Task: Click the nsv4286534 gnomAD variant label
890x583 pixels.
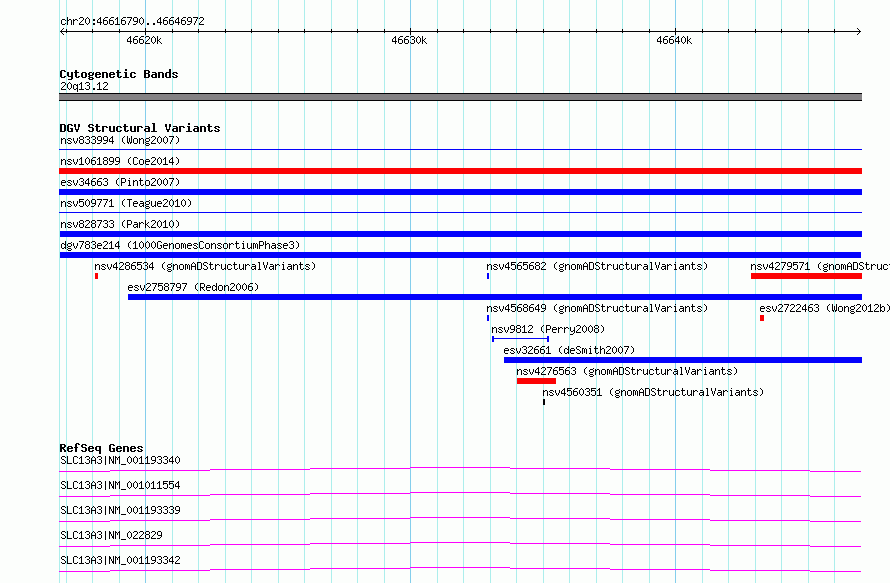Action: pos(205,266)
